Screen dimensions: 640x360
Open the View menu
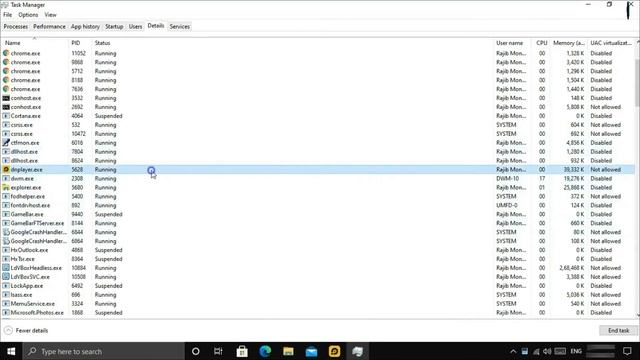(51, 15)
